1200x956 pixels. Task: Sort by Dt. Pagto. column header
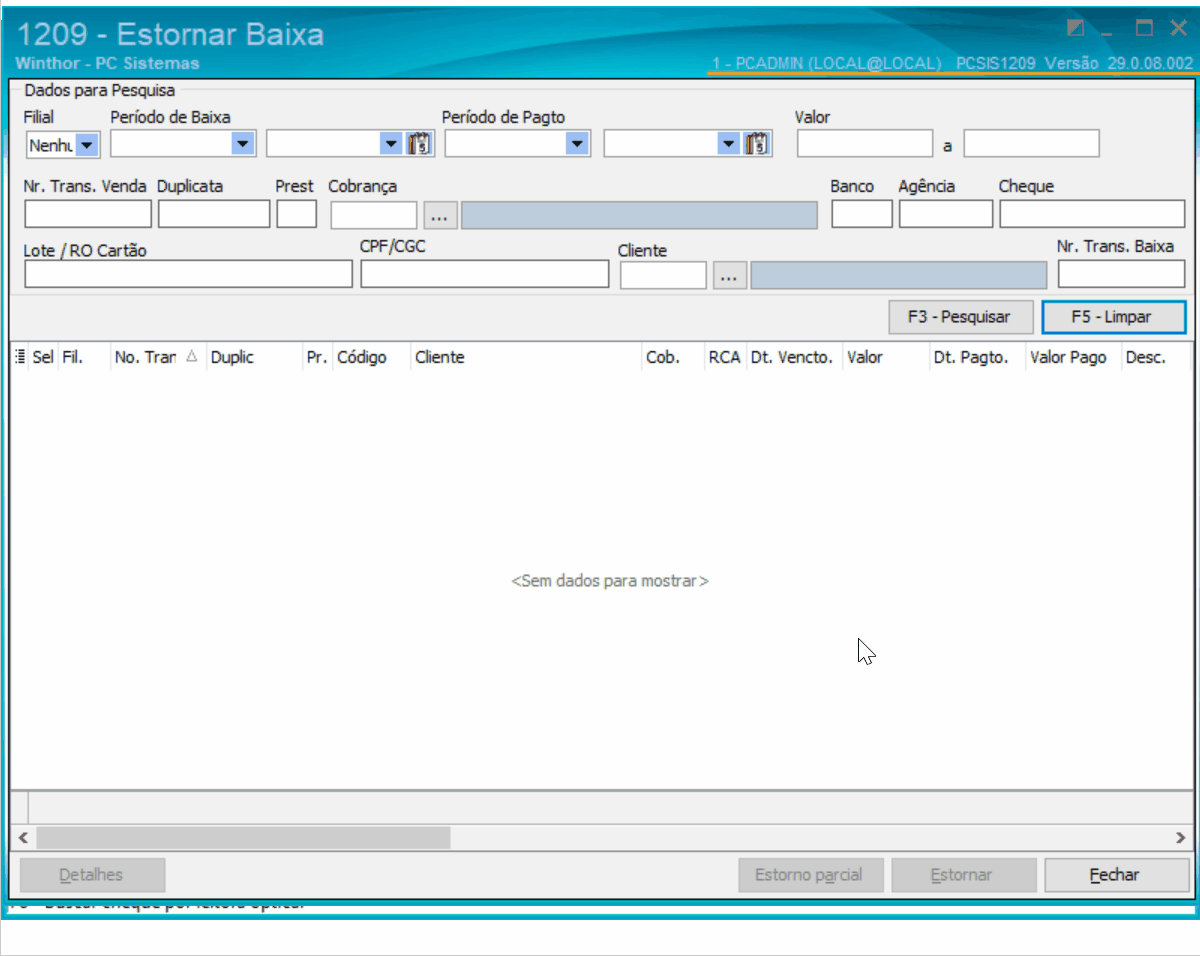tap(977, 357)
